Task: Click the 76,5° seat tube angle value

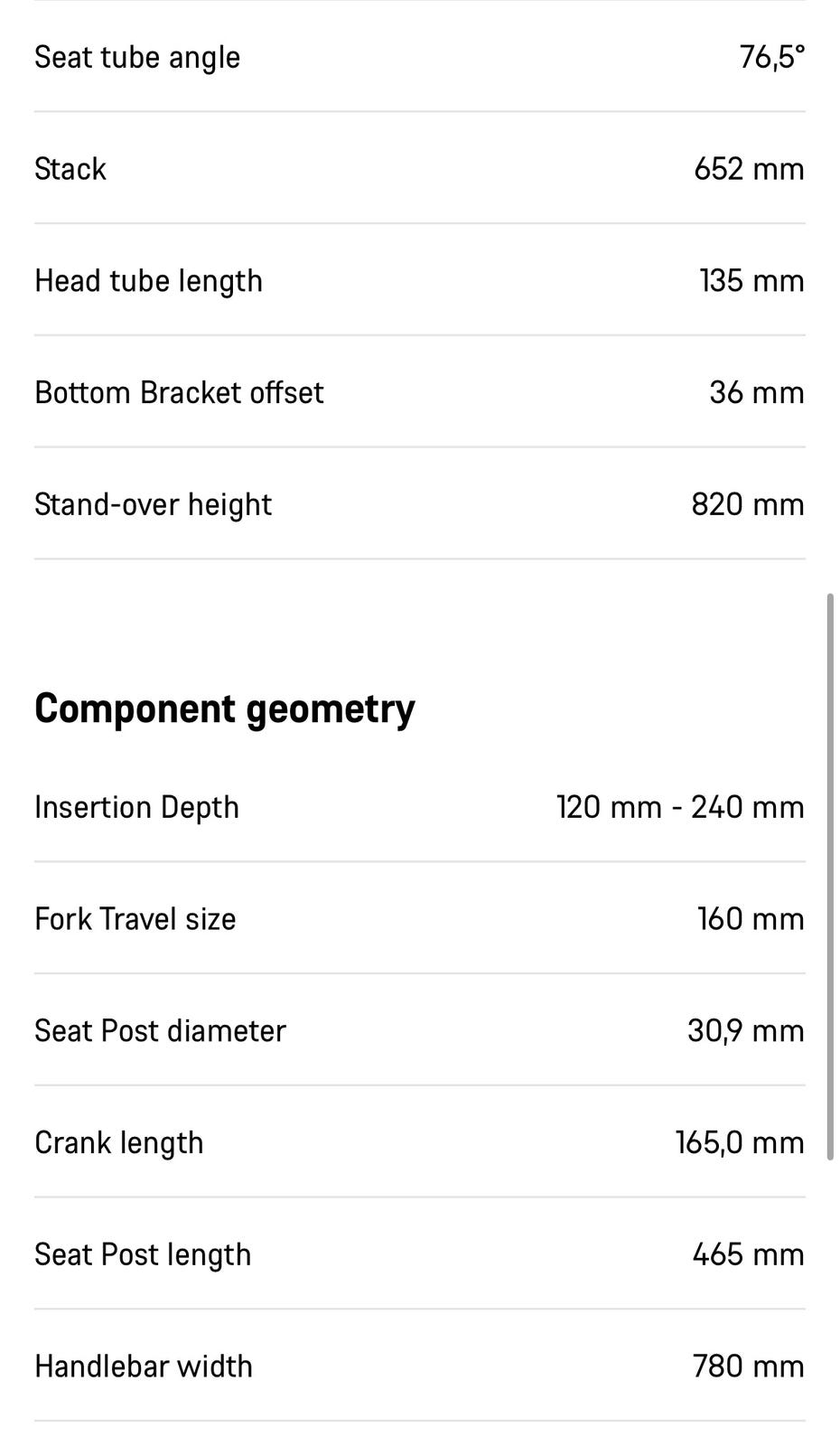Action: (771, 57)
